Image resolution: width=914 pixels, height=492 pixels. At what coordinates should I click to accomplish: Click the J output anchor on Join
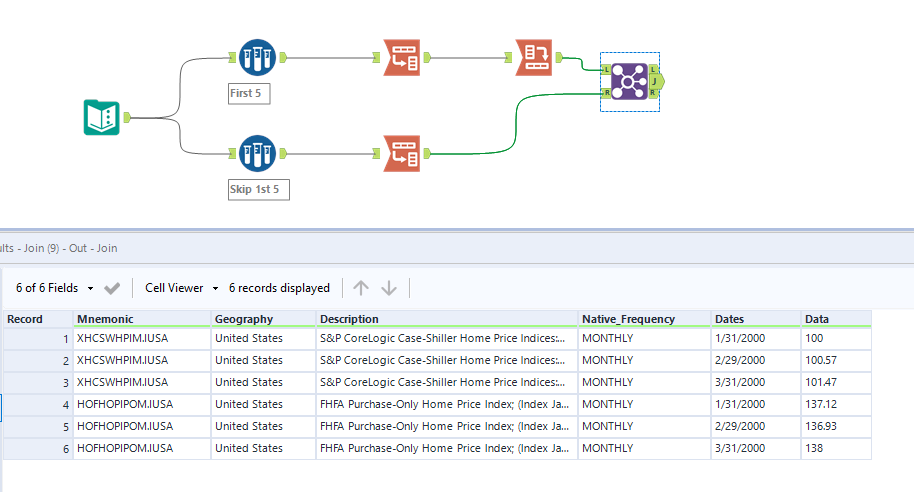pos(654,81)
